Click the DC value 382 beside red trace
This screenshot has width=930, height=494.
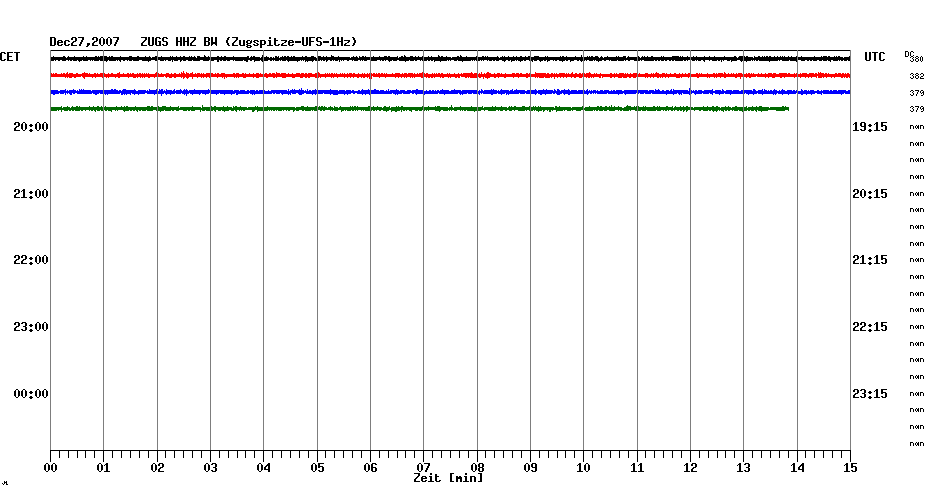pos(916,77)
